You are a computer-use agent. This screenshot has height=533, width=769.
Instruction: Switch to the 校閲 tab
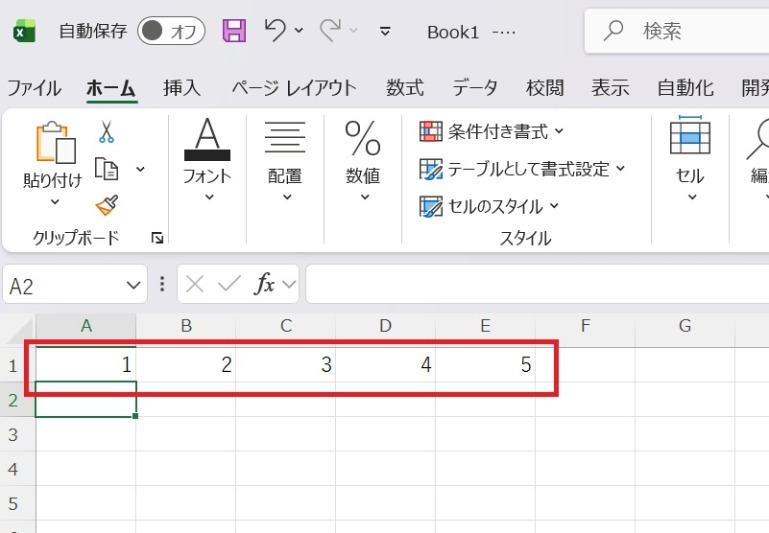[545, 88]
